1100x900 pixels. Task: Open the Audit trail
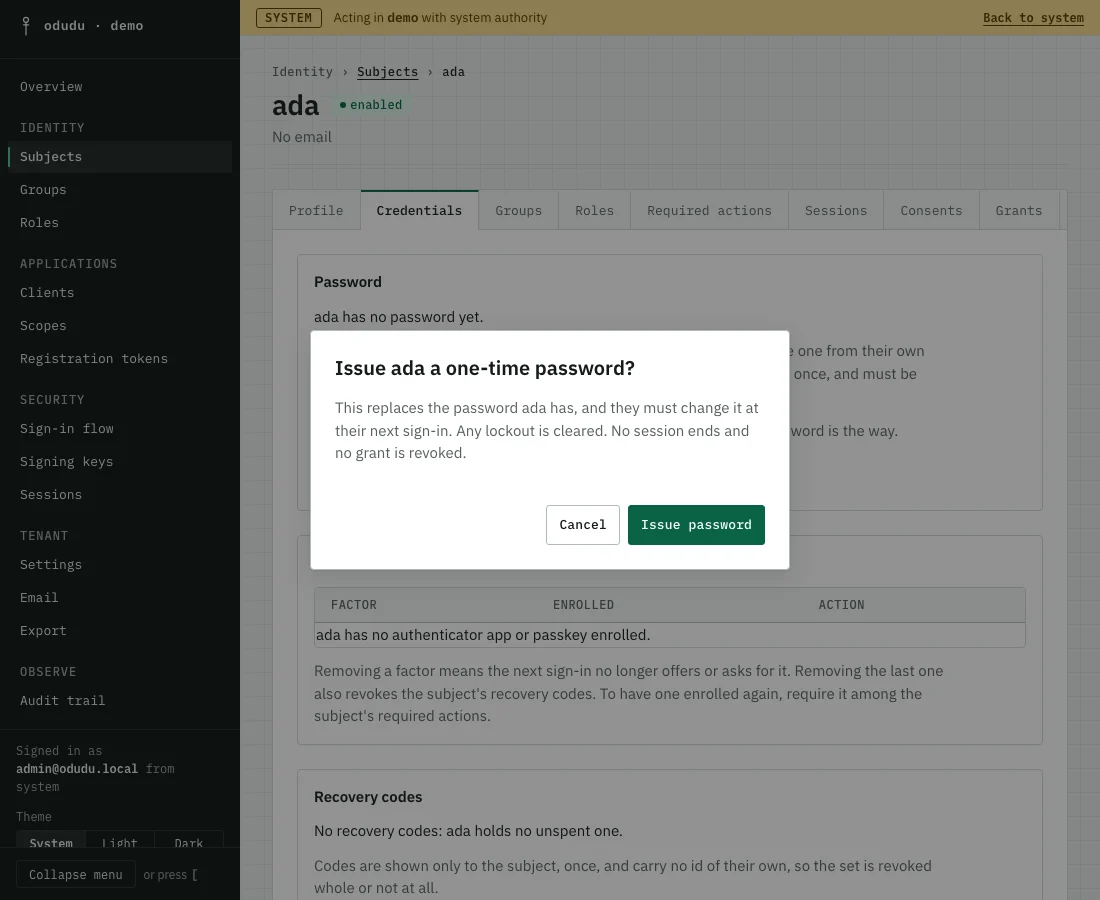pos(120,701)
